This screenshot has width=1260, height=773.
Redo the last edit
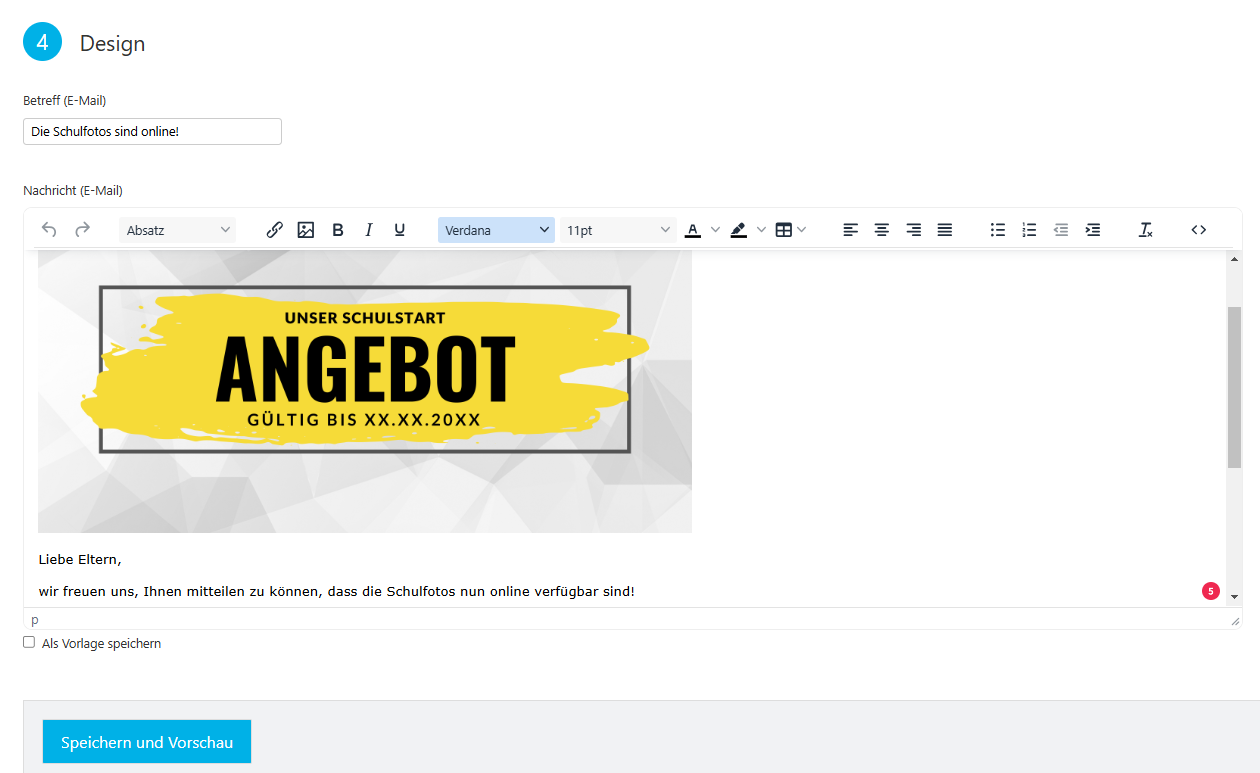(x=82, y=230)
